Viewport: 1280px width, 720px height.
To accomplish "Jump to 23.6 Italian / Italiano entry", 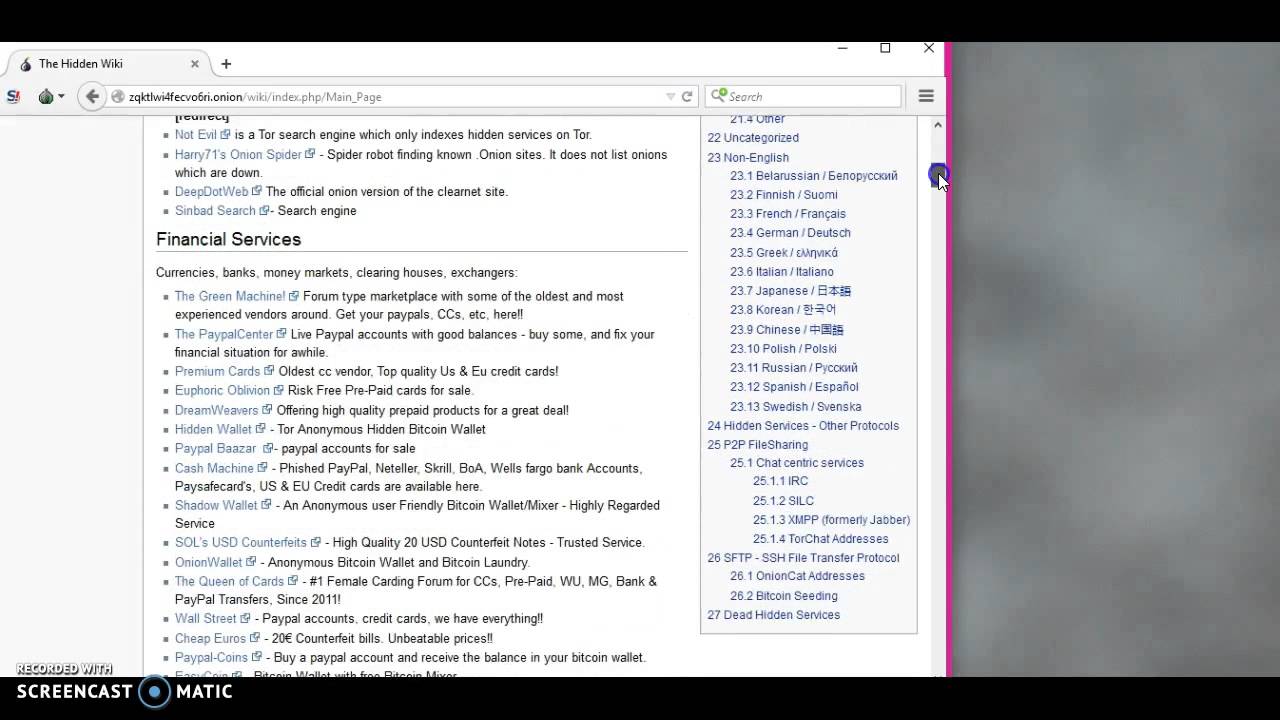I will (x=782, y=272).
